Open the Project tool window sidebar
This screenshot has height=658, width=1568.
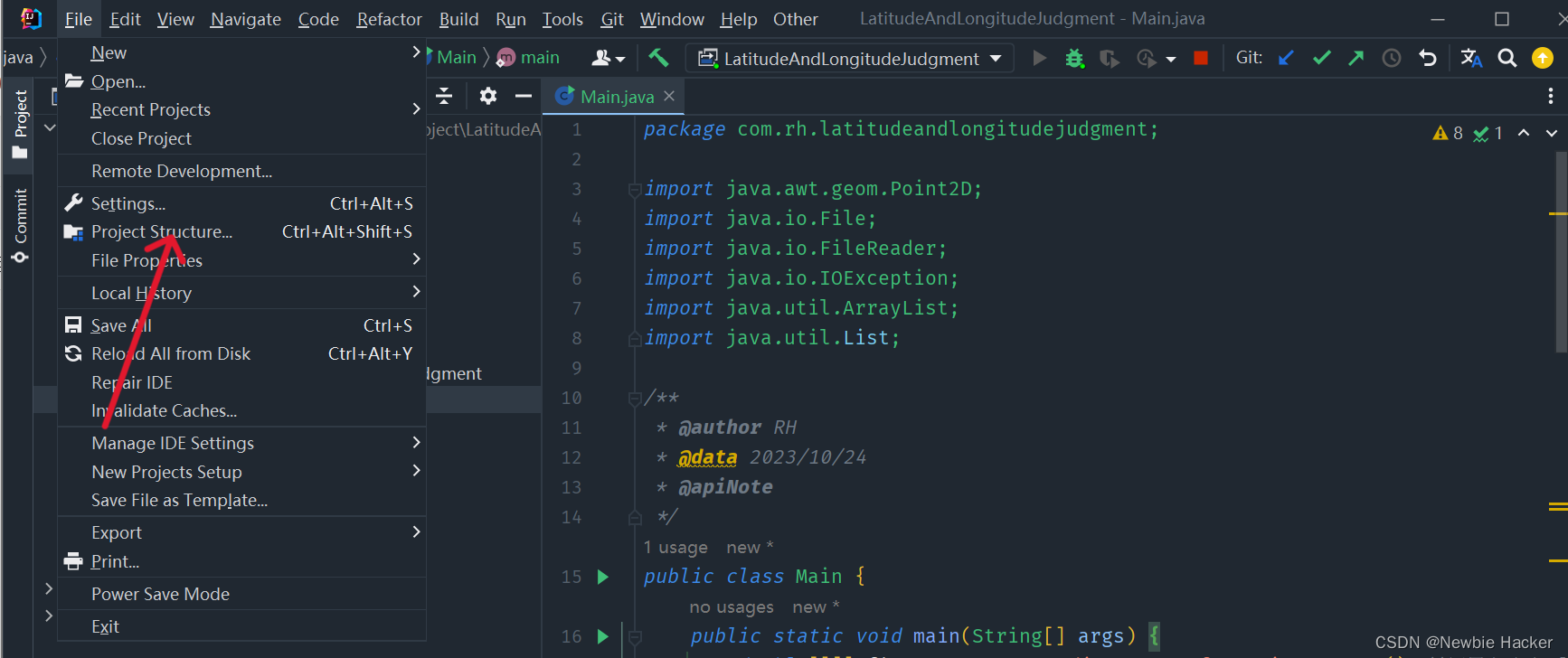pyautogui.click(x=20, y=125)
